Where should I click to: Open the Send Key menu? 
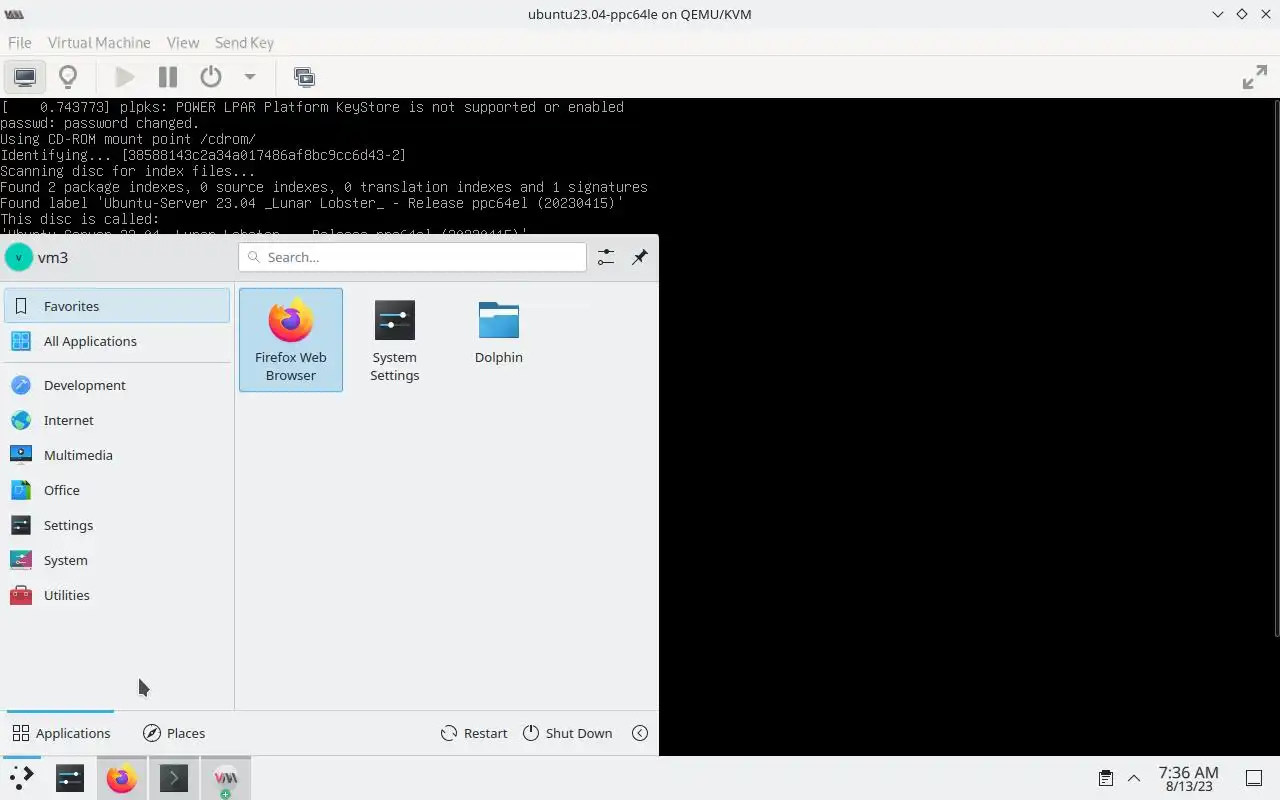pyautogui.click(x=244, y=43)
